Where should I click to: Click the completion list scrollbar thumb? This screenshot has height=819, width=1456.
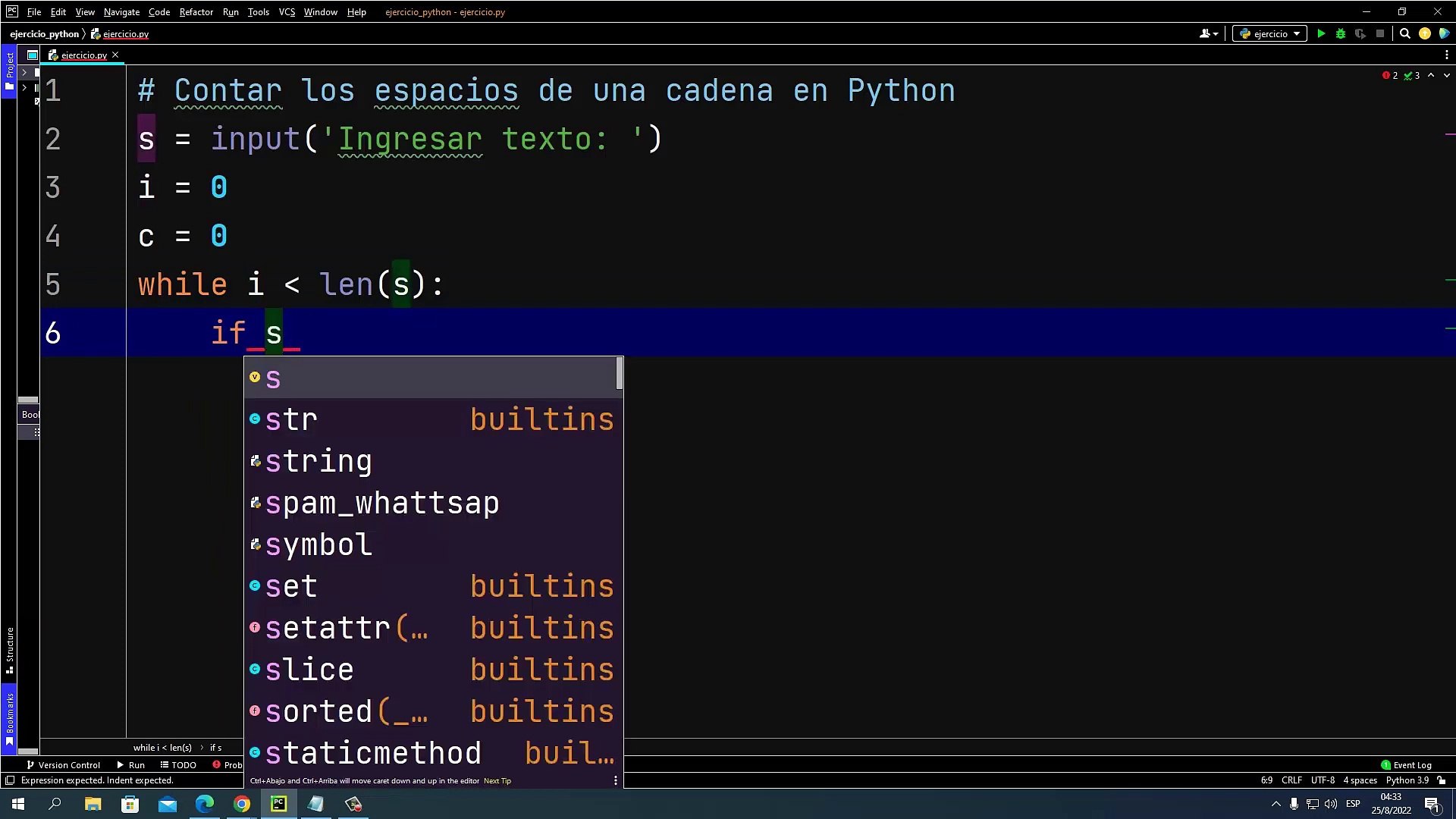point(620,375)
